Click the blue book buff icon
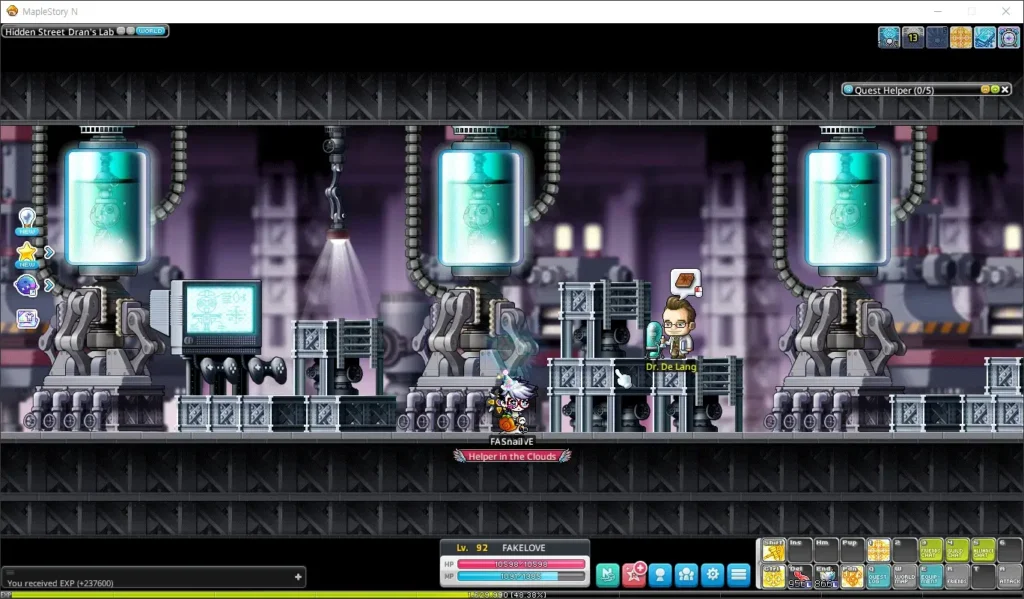The height and width of the screenshot is (599, 1024). click(x=985, y=37)
